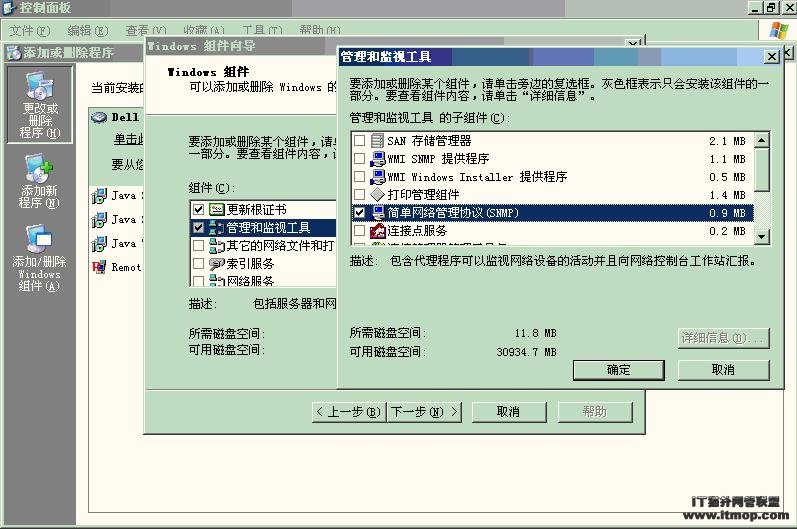This screenshot has width=797, height=529.
Task: Click the WMI SNMP 提供程序 icon
Action: [377, 159]
